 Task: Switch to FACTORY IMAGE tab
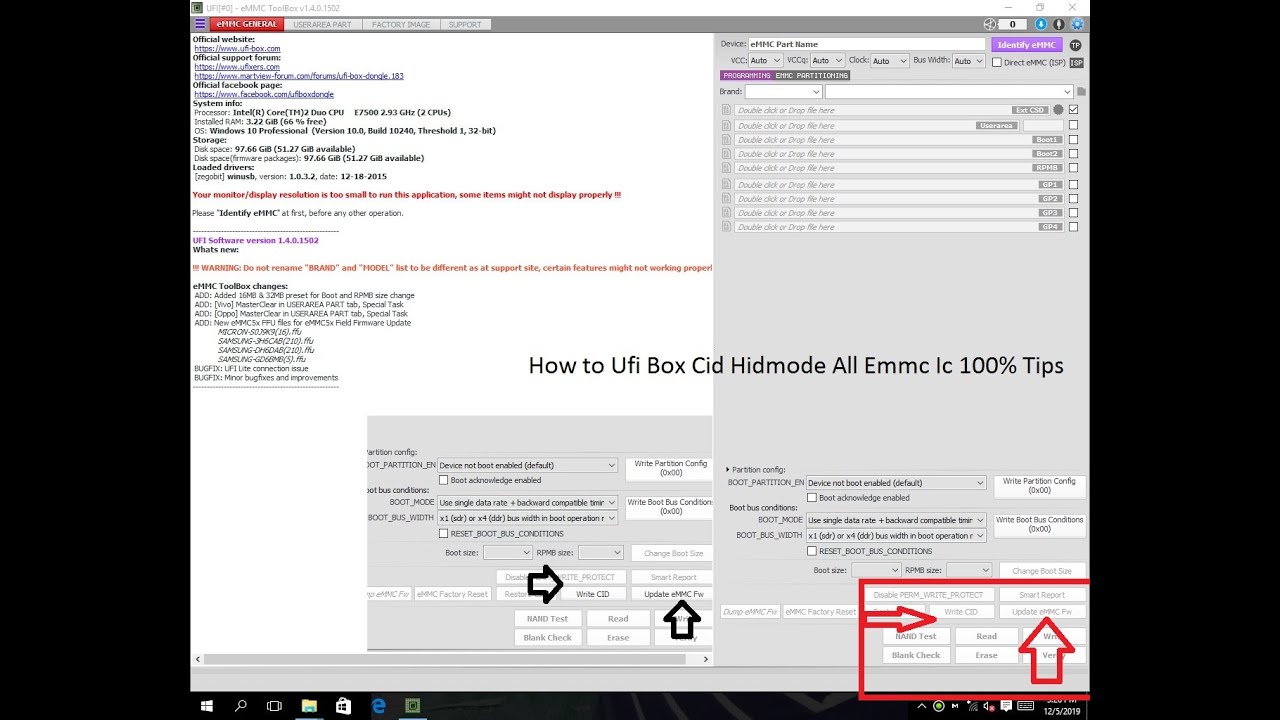401,24
